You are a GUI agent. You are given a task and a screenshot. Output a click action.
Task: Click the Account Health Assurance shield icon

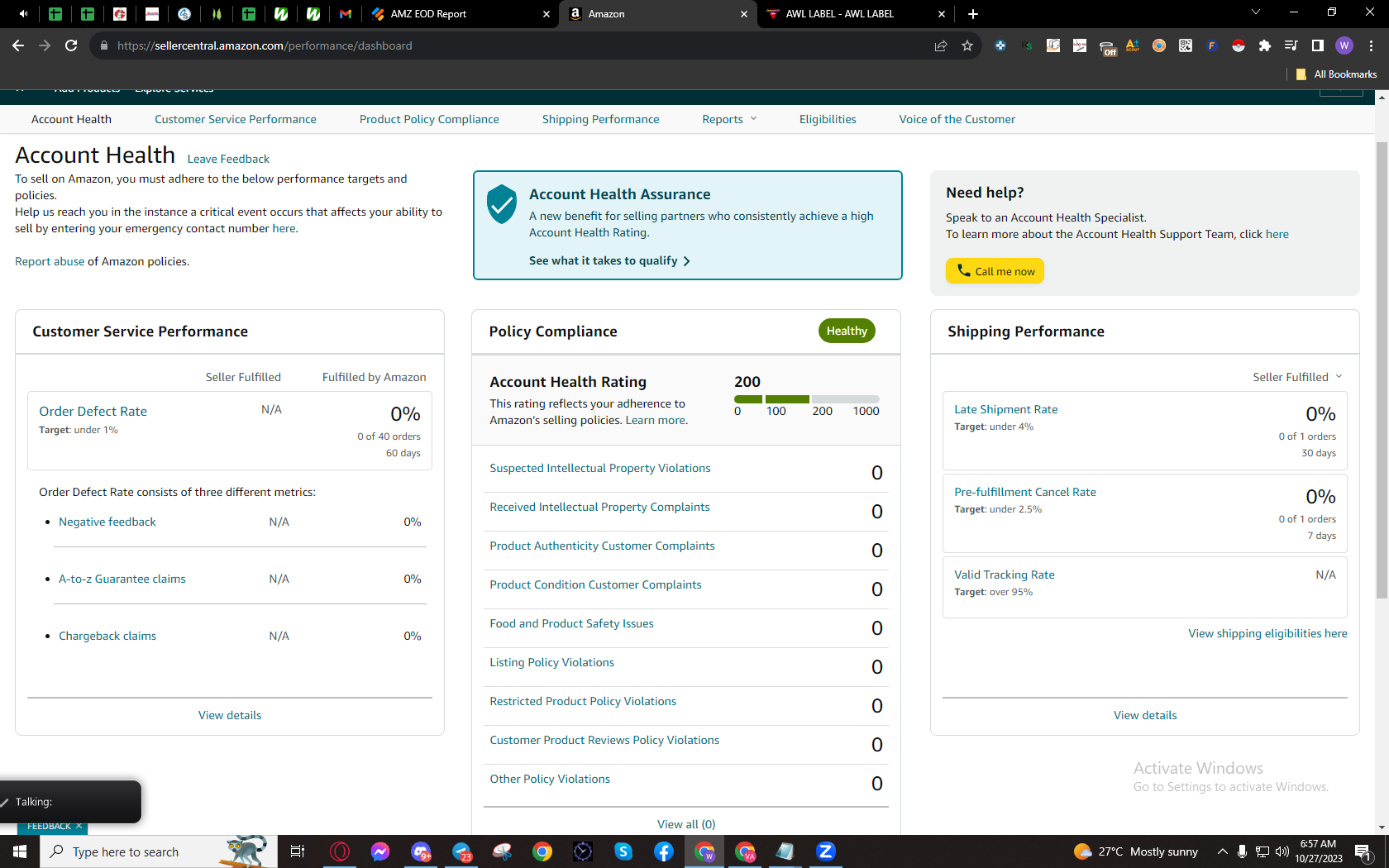(x=502, y=204)
